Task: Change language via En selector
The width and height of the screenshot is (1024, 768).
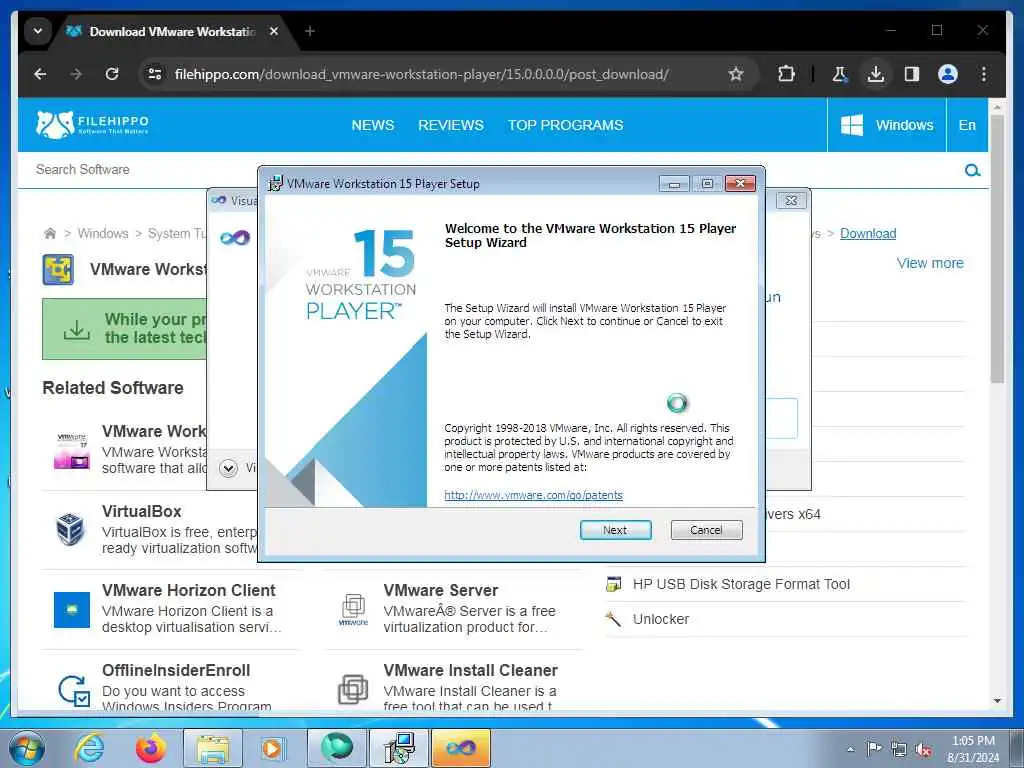Action: (x=967, y=125)
